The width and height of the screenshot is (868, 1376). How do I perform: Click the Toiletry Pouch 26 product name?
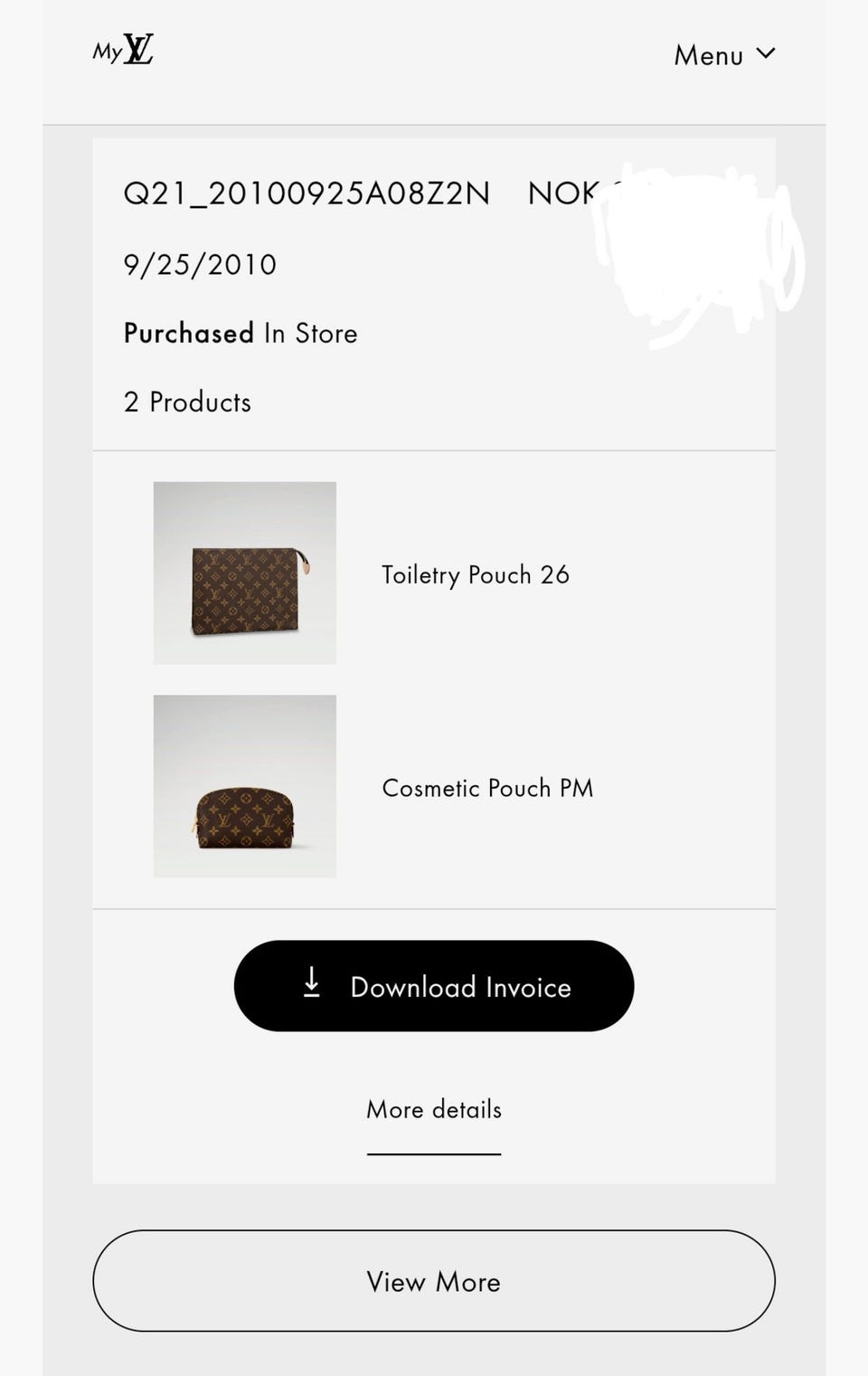pyautogui.click(x=476, y=574)
